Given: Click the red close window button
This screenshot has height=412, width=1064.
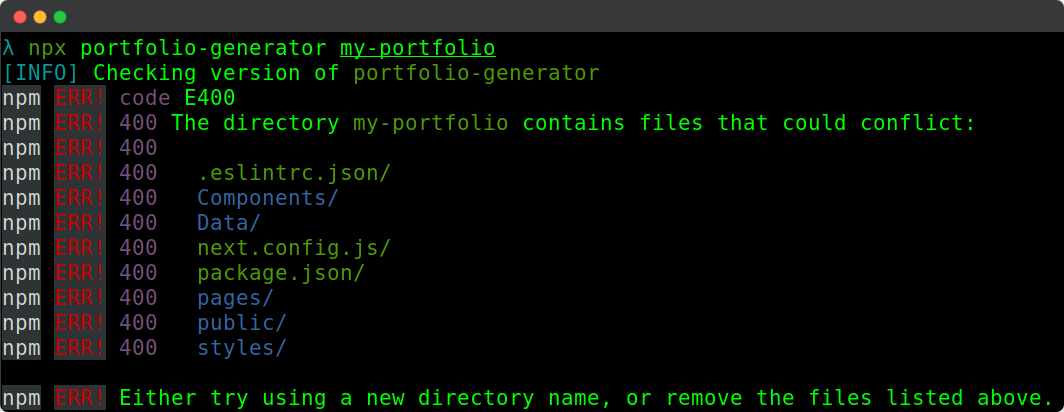Looking at the screenshot, I should click(20, 17).
